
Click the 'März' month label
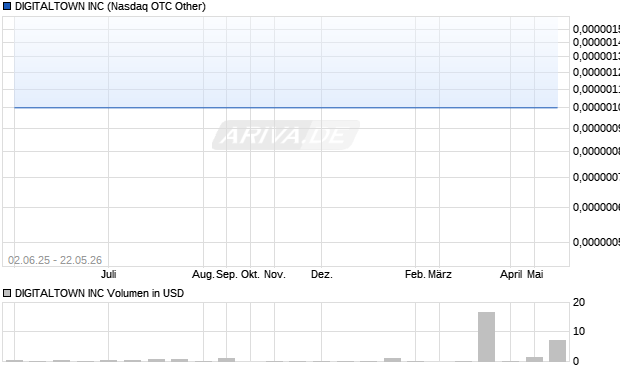tap(440, 274)
